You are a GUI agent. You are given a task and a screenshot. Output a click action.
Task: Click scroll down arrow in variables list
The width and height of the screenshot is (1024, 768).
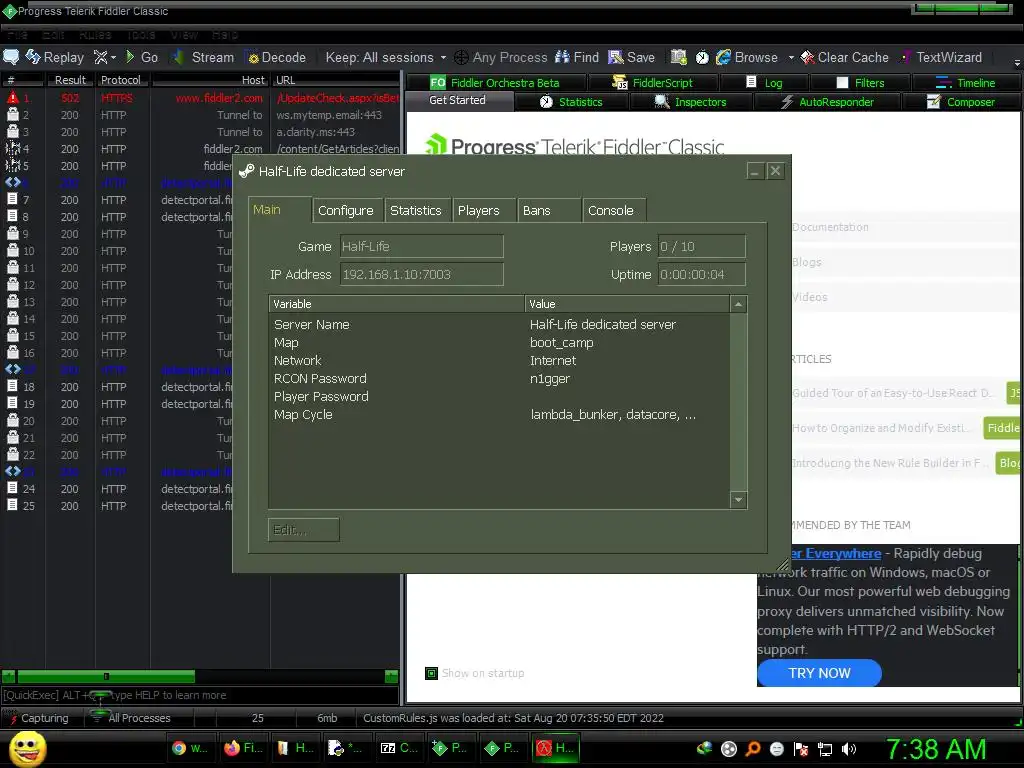pos(738,500)
